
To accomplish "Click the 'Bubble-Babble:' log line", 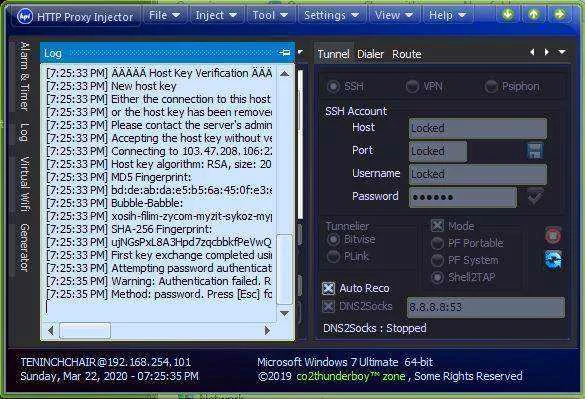I will coord(115,203).
